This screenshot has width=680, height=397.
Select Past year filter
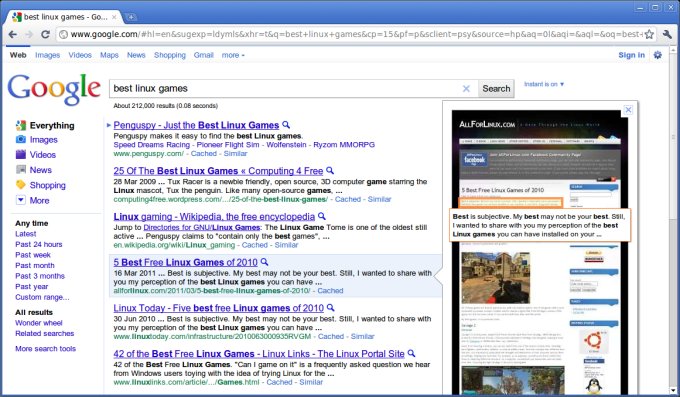click(32, 286)
